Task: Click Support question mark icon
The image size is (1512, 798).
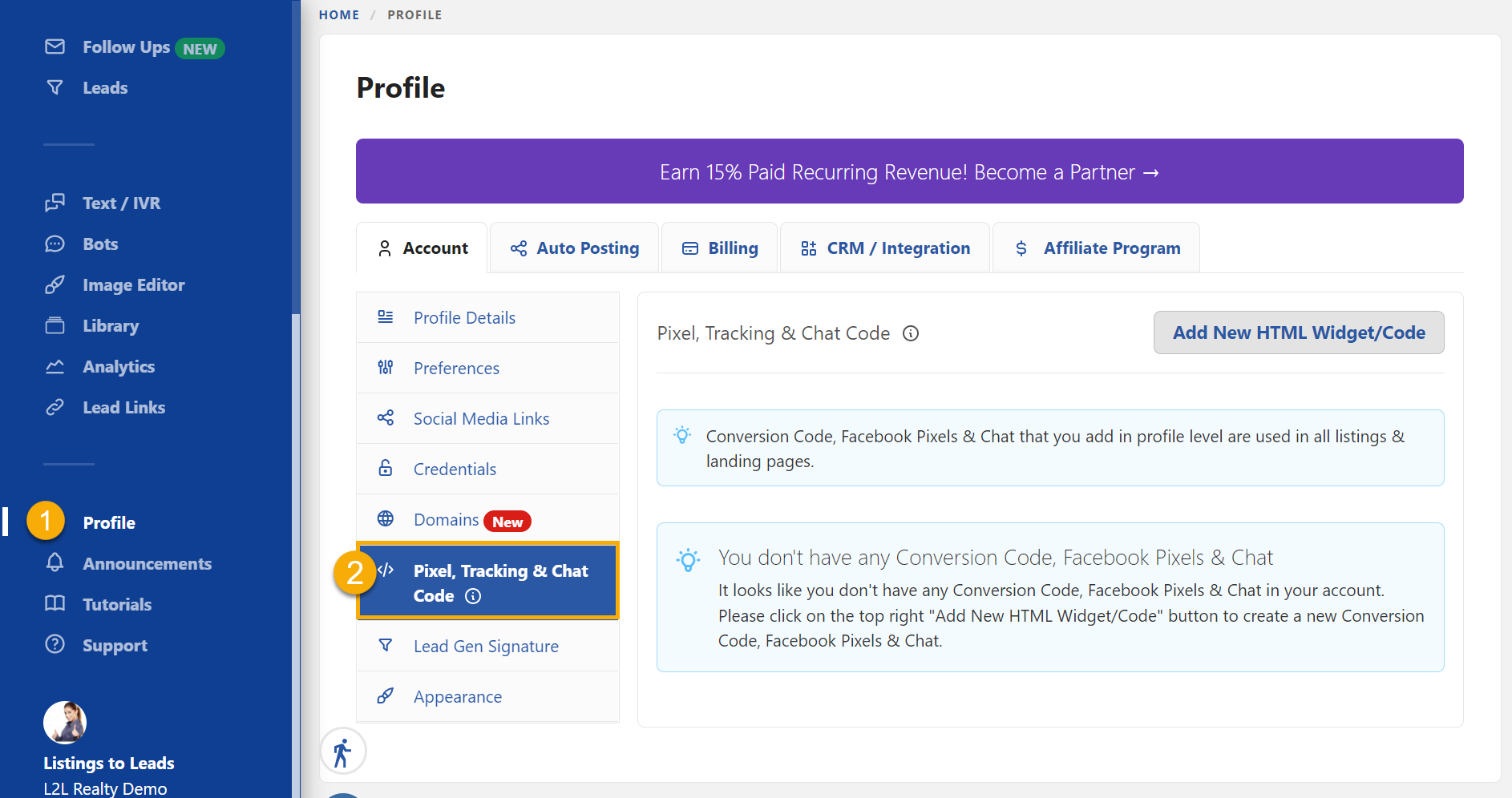Action: pyautogui.click(x=55, y=644)
